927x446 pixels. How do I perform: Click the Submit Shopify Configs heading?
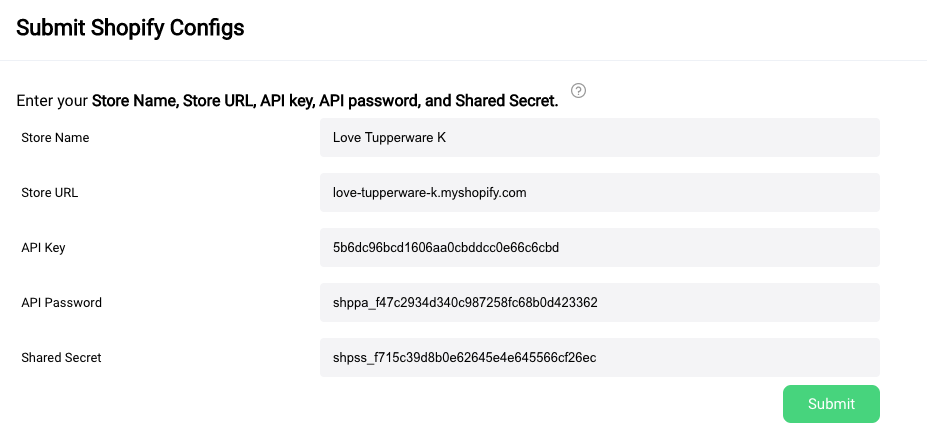(x=130, y=28)
